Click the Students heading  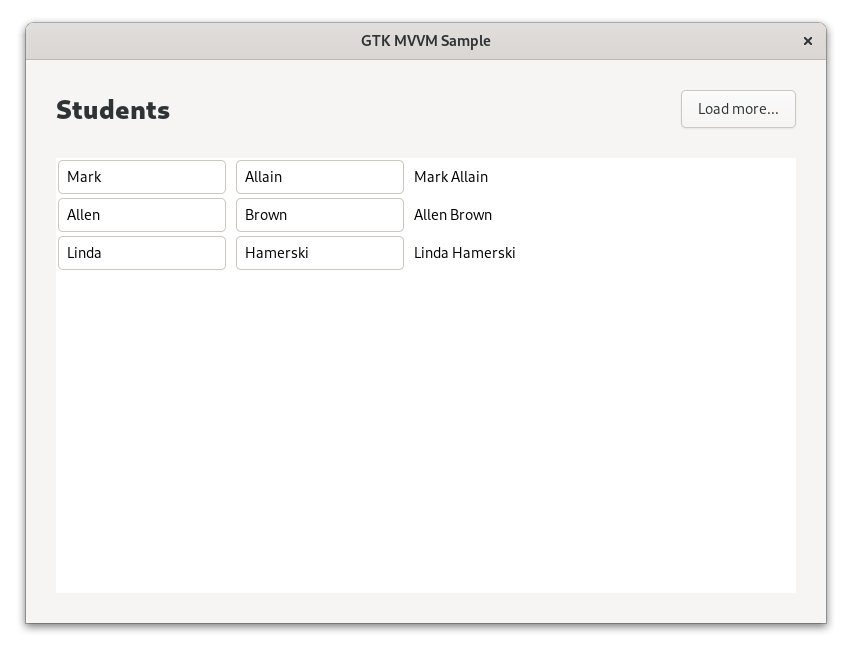113,110
